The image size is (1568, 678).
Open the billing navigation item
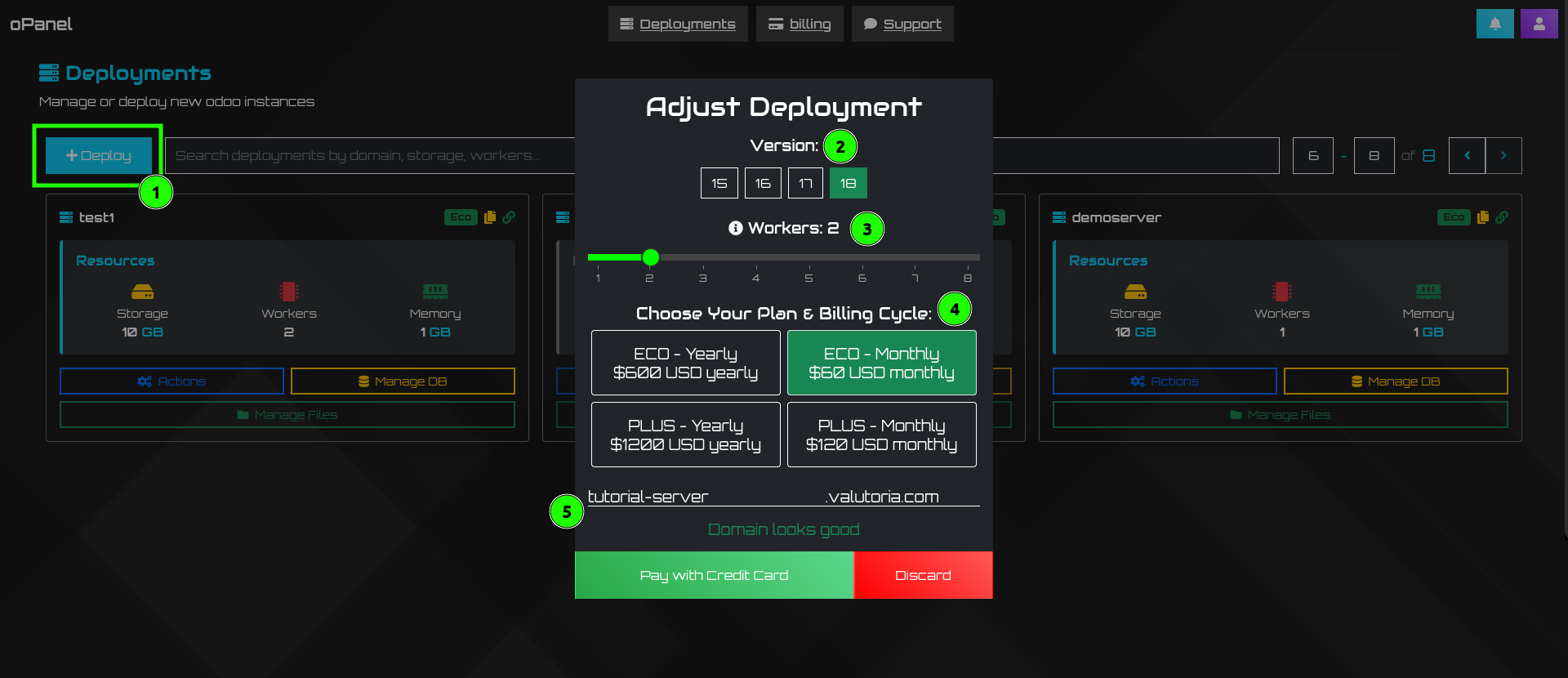(800, 24)
